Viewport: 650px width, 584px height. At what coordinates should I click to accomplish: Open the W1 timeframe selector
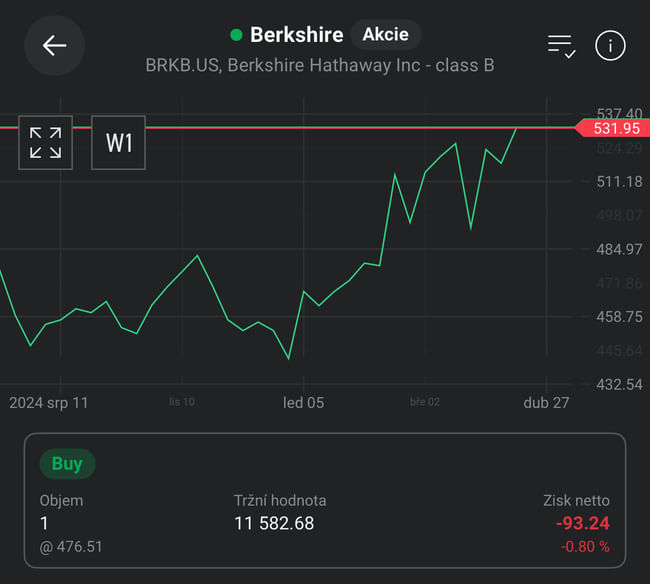pos(119,142)
